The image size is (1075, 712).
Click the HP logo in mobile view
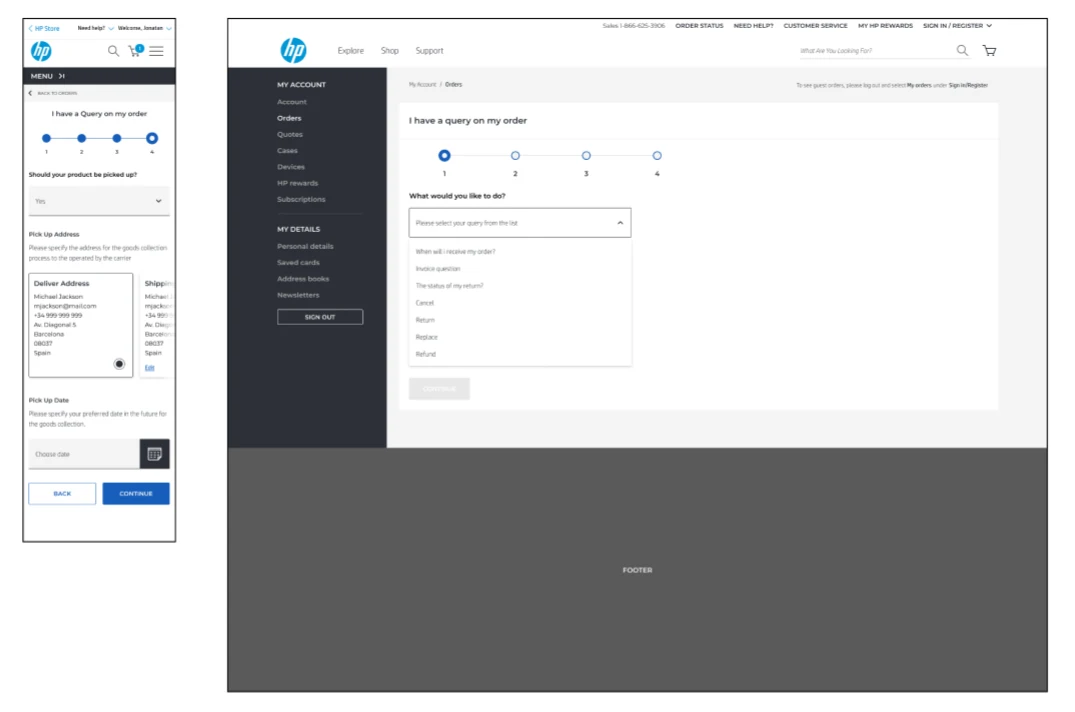click(x=41, y=51)
